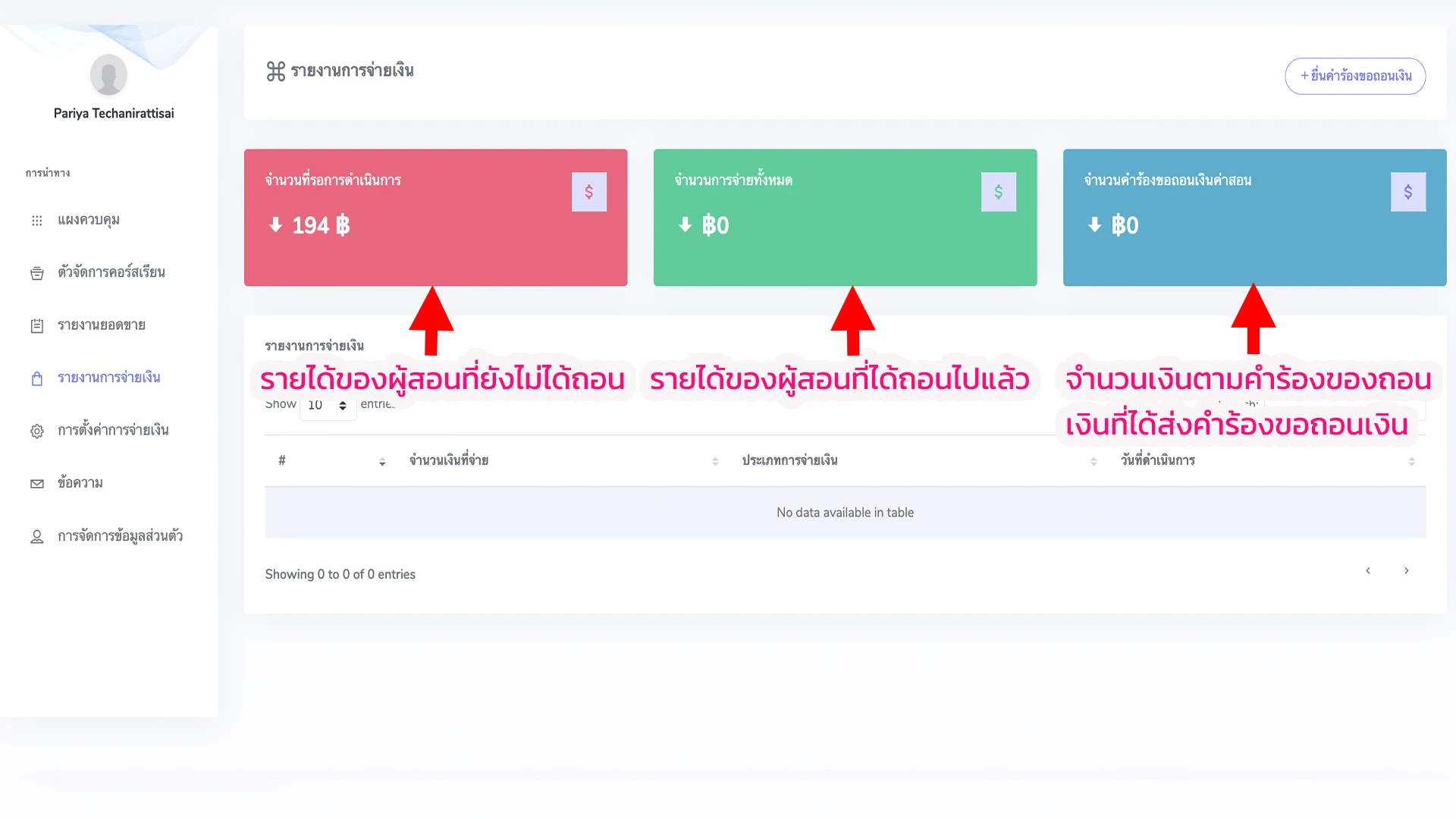Click the dollar icon on the red pending card

[589, 192]
